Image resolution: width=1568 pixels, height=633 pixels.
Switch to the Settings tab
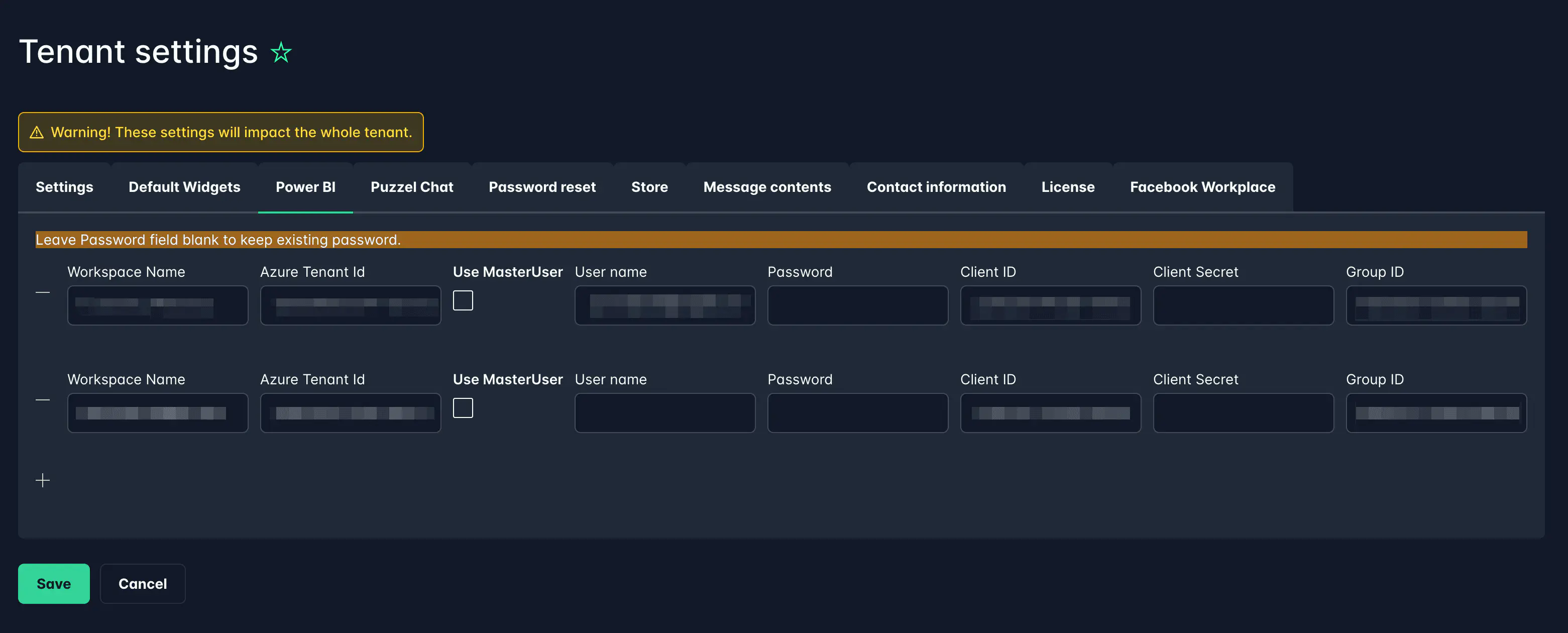click(64, 187)
